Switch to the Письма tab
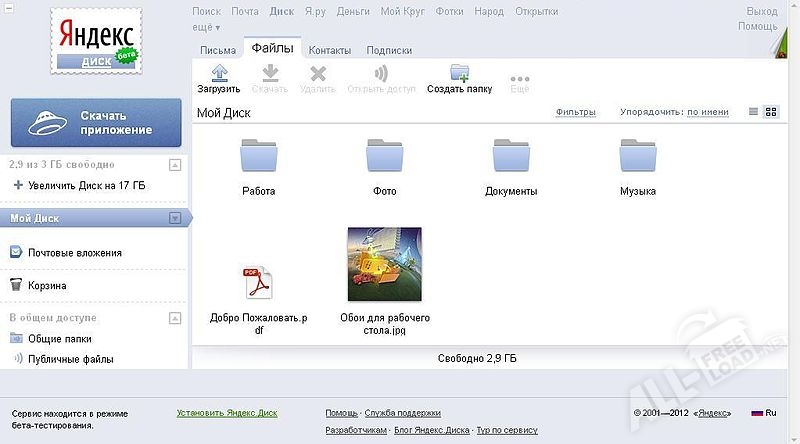 point(218,50)
